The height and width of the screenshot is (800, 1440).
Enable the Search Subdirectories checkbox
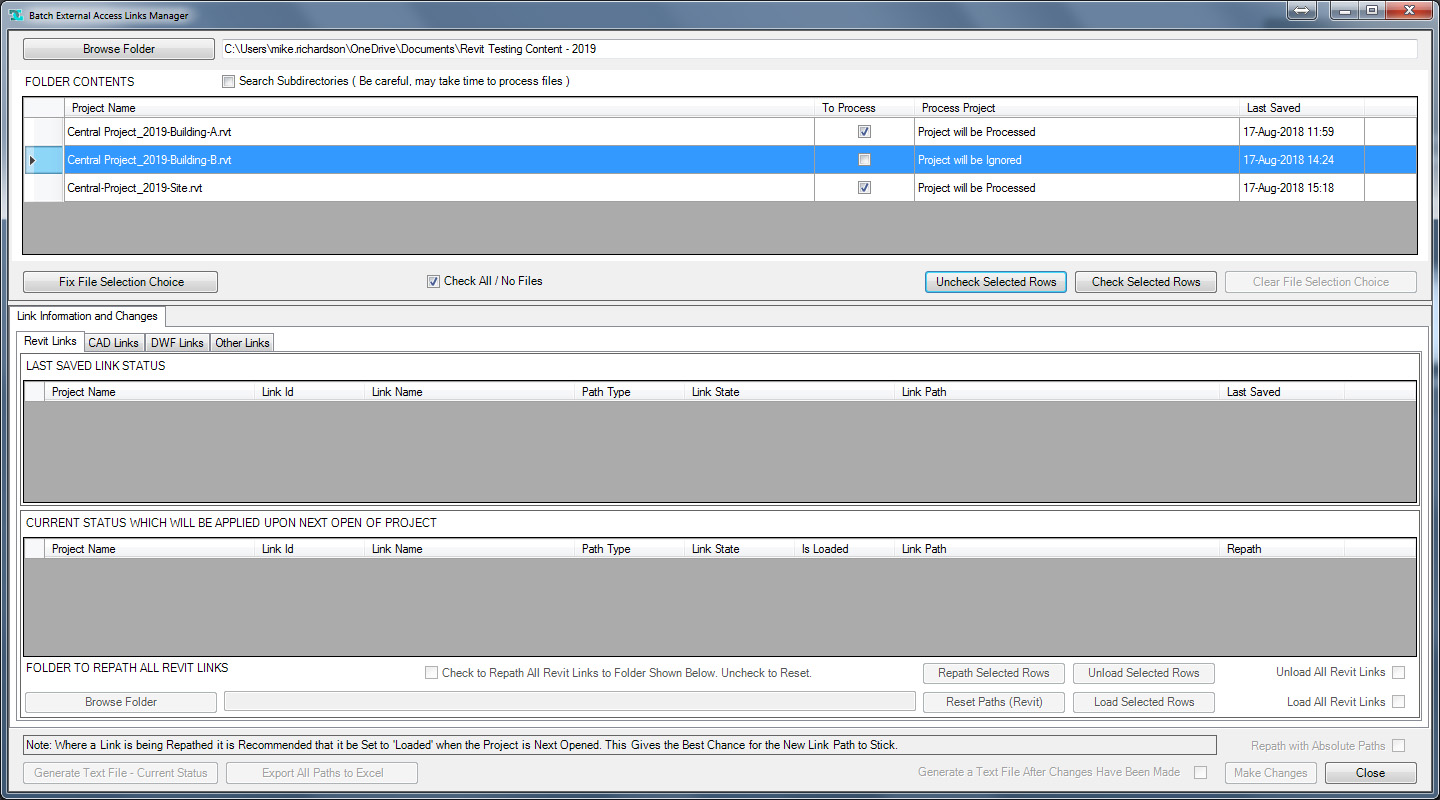click(x=228, y=81)
